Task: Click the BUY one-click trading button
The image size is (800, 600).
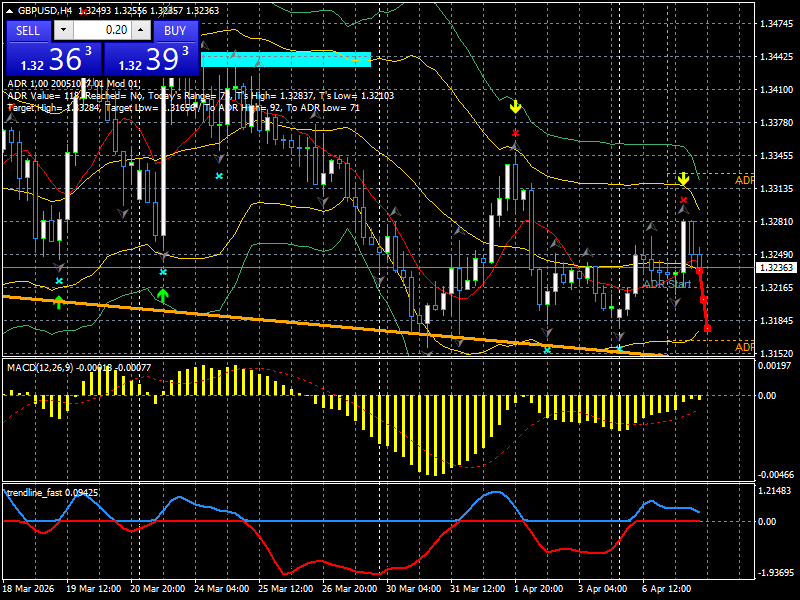Action: coord(175,31)
